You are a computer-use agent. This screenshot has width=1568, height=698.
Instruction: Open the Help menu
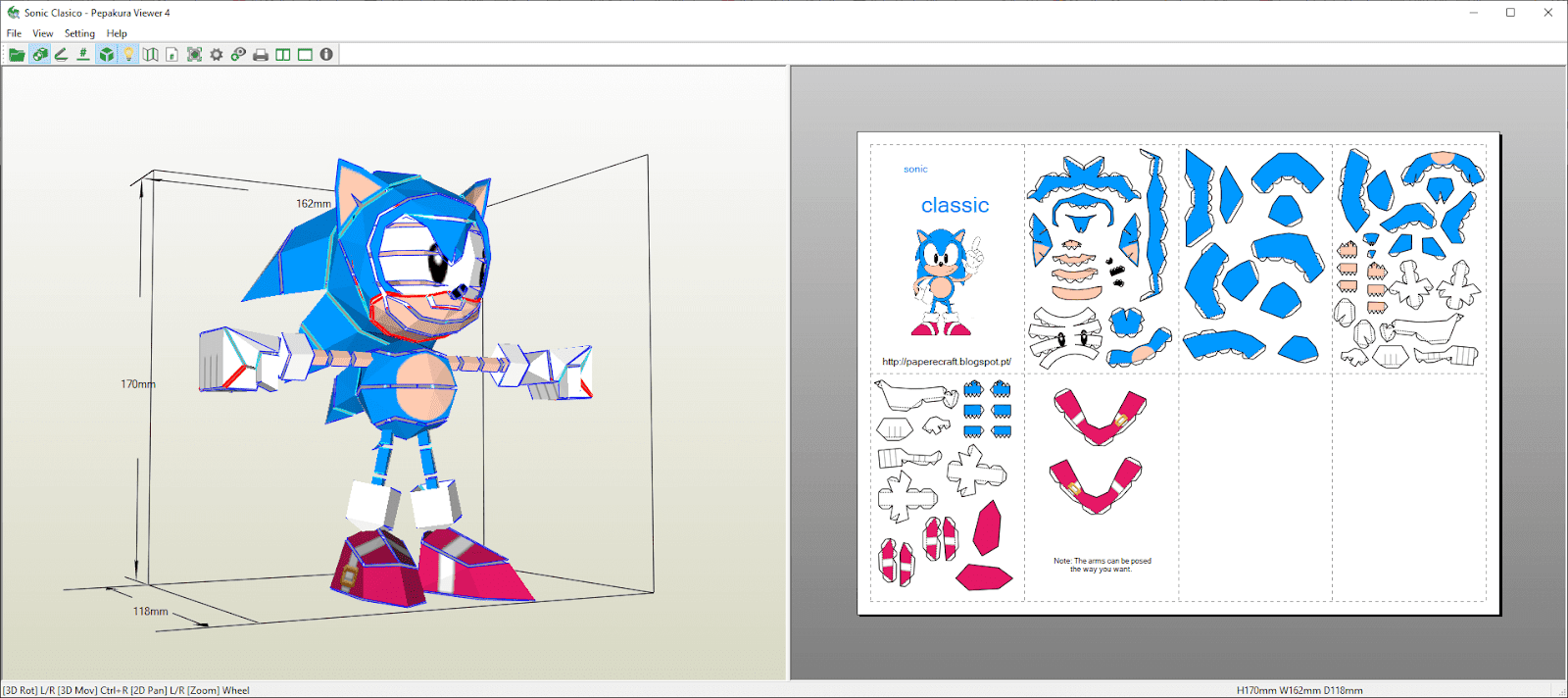tap(117, 33)
